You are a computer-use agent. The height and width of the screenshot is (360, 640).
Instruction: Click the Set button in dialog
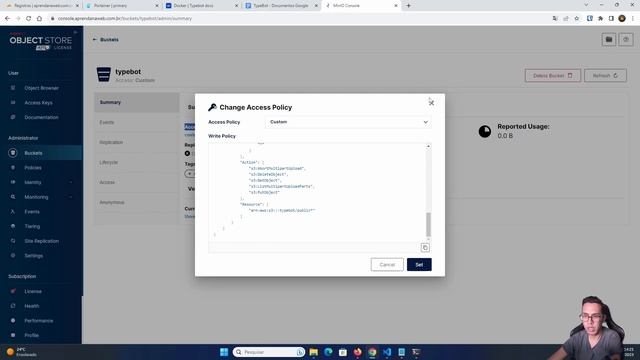click(419, 264)
